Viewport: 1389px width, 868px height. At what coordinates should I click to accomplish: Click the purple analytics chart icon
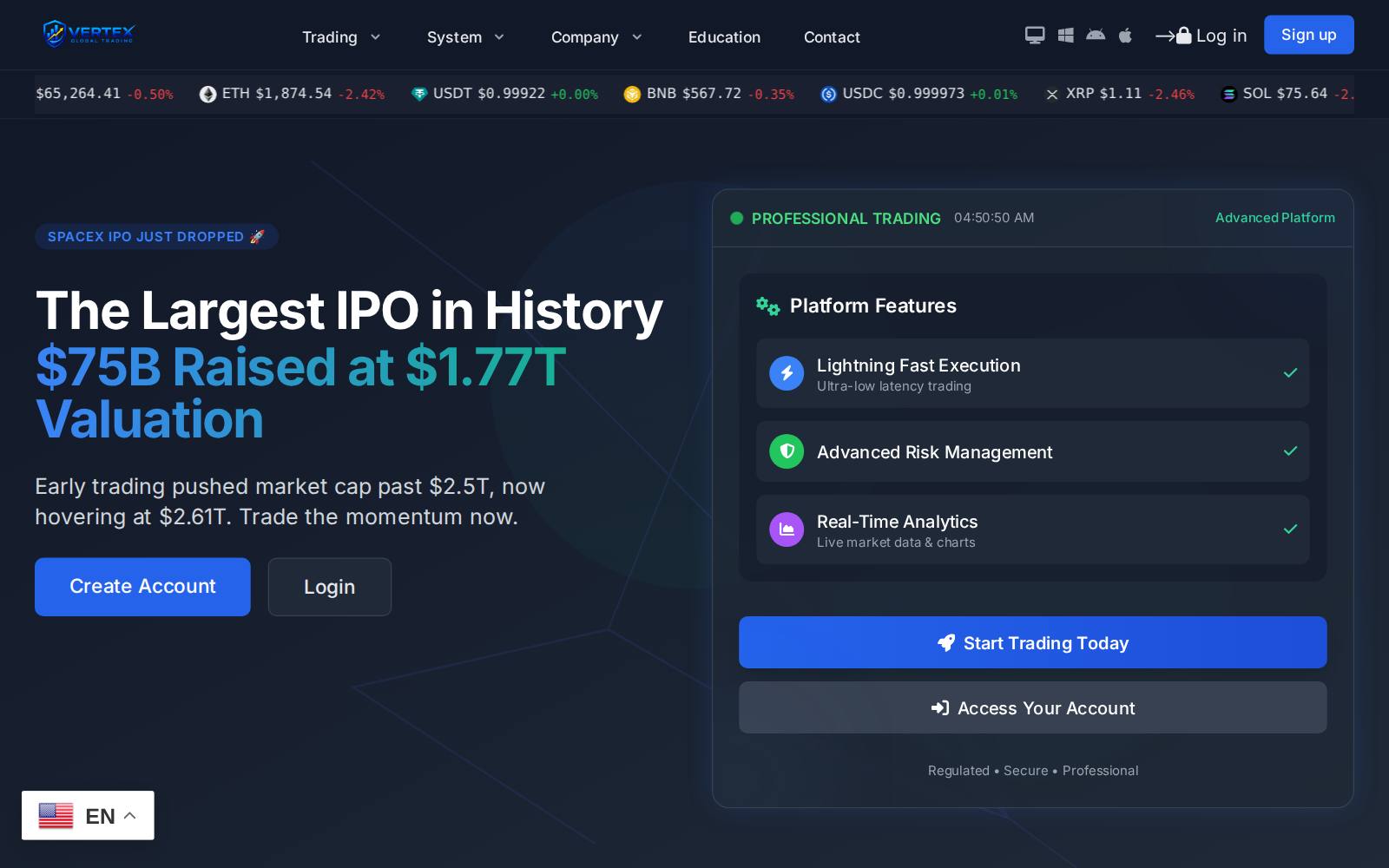787,529
